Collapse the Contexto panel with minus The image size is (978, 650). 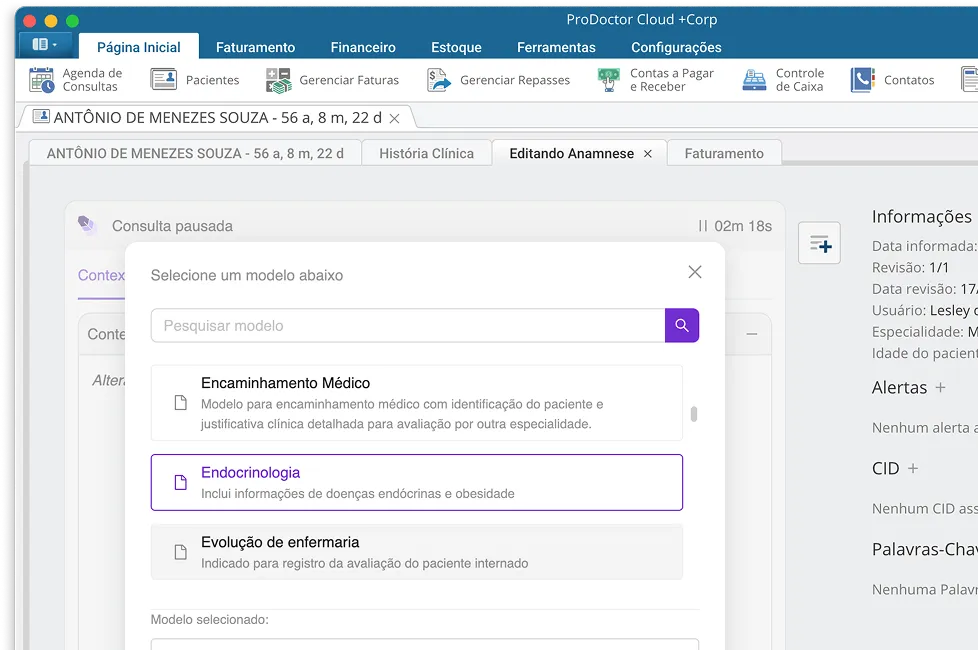coord(751,334)
